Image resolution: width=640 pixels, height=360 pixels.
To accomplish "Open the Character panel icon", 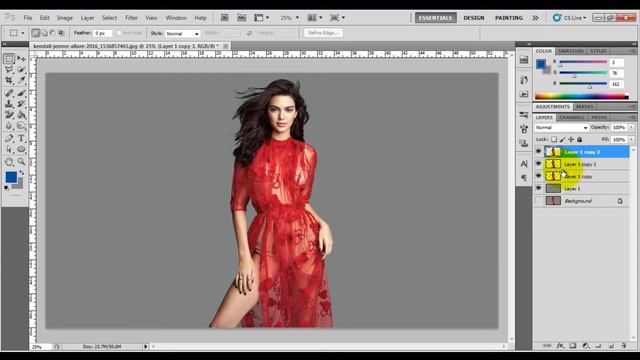I will point(524,164).
